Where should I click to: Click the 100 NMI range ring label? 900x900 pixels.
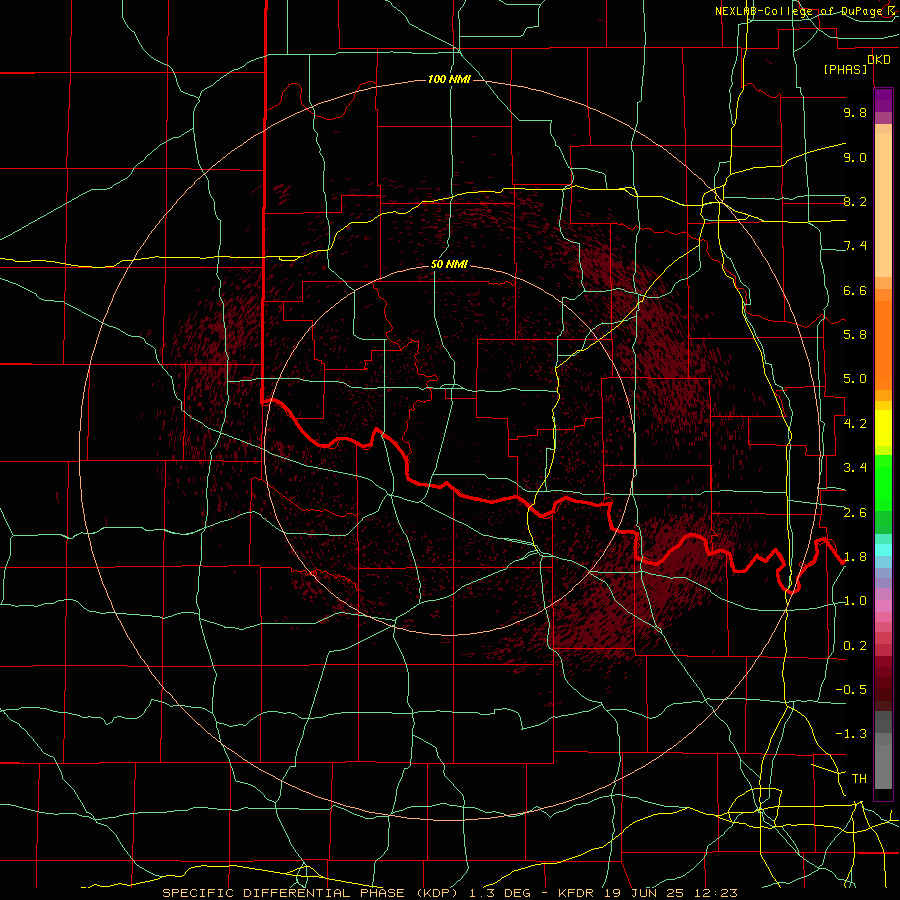(449, 79)
